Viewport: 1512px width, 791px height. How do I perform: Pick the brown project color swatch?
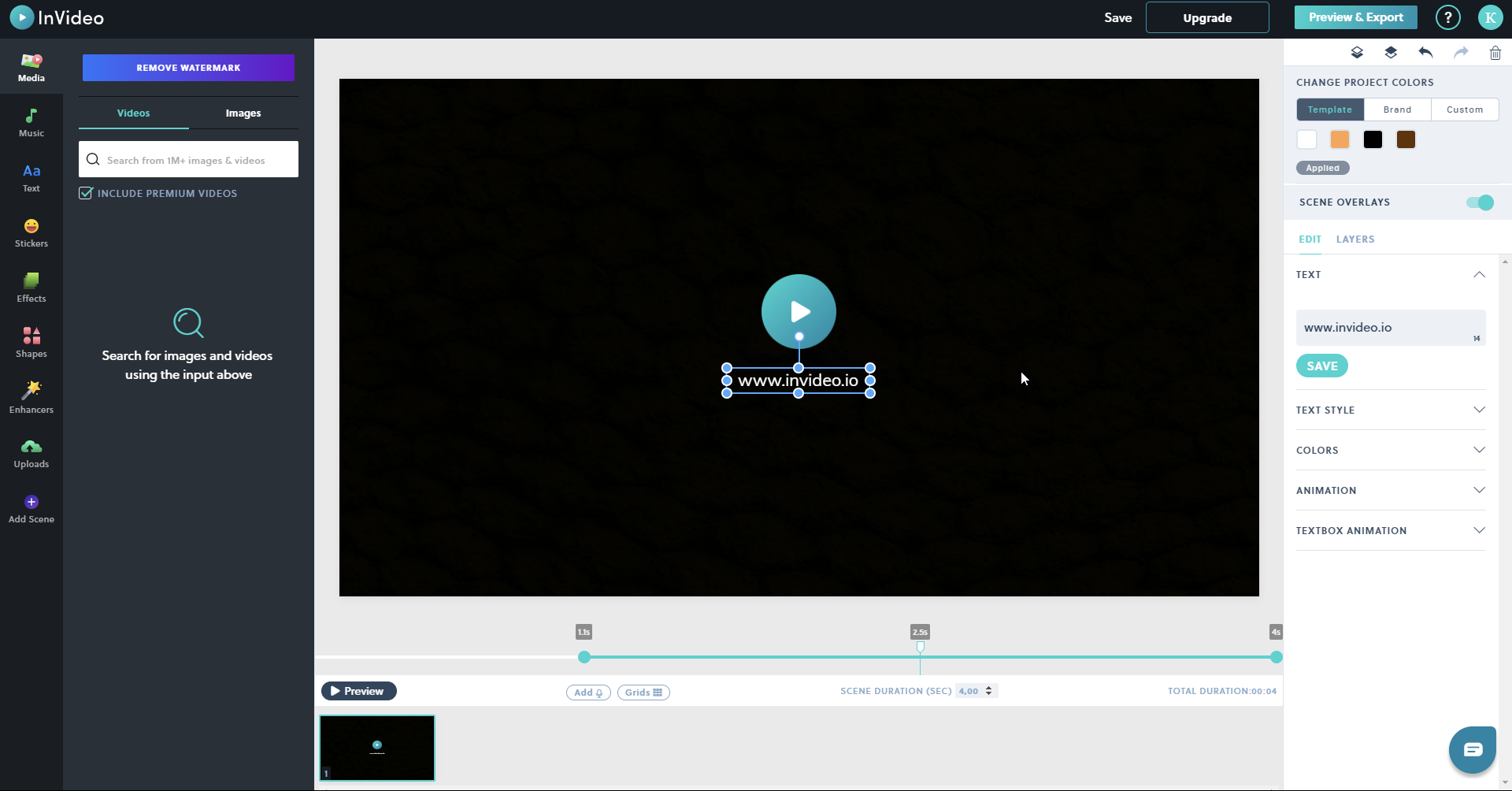[1406, 139]
